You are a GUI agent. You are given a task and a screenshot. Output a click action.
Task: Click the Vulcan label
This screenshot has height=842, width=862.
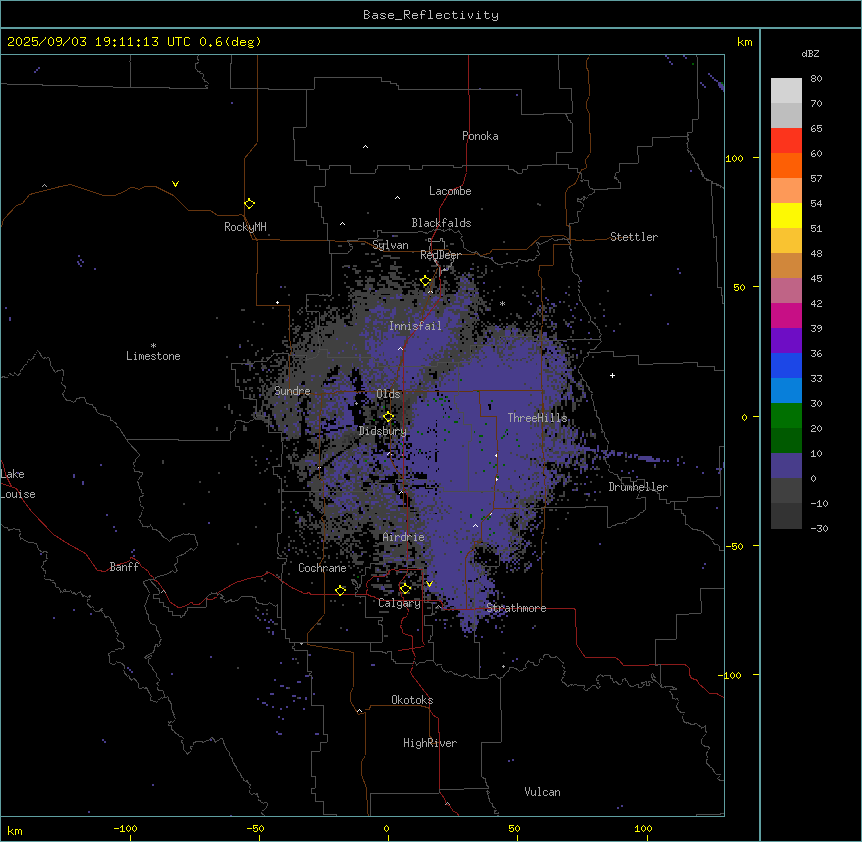pos(543,792)
